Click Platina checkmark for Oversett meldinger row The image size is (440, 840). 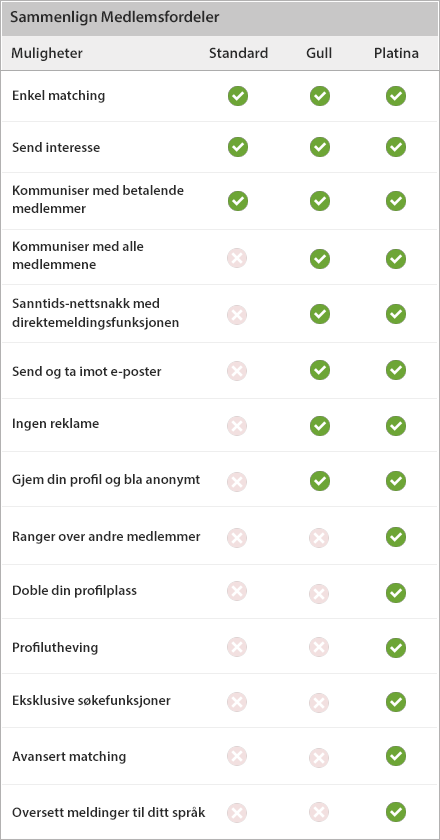(x=396, y=812)
